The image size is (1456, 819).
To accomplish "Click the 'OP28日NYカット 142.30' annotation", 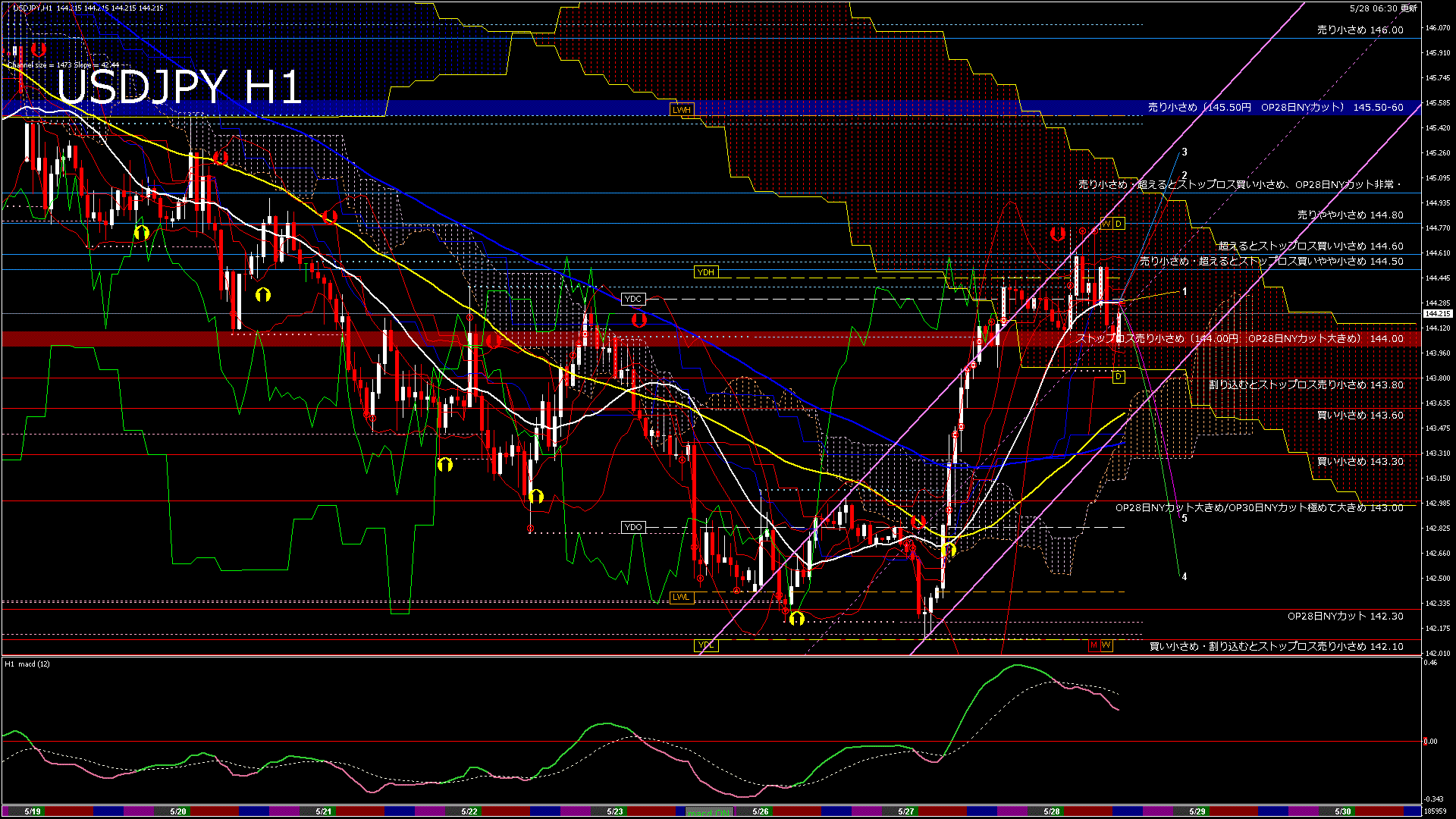I will click(1346, 617).
